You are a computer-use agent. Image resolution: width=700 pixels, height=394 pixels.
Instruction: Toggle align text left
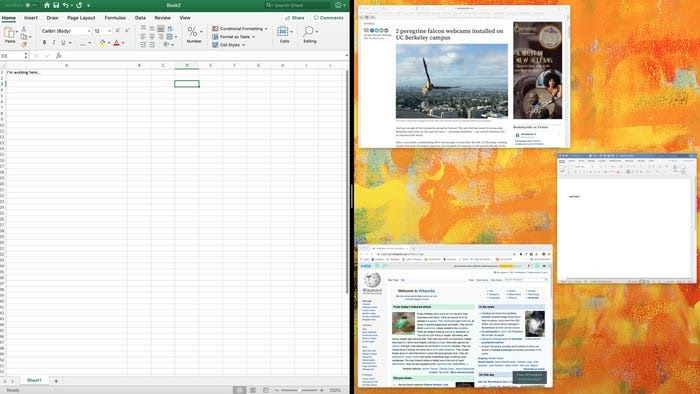click(143, 37)
